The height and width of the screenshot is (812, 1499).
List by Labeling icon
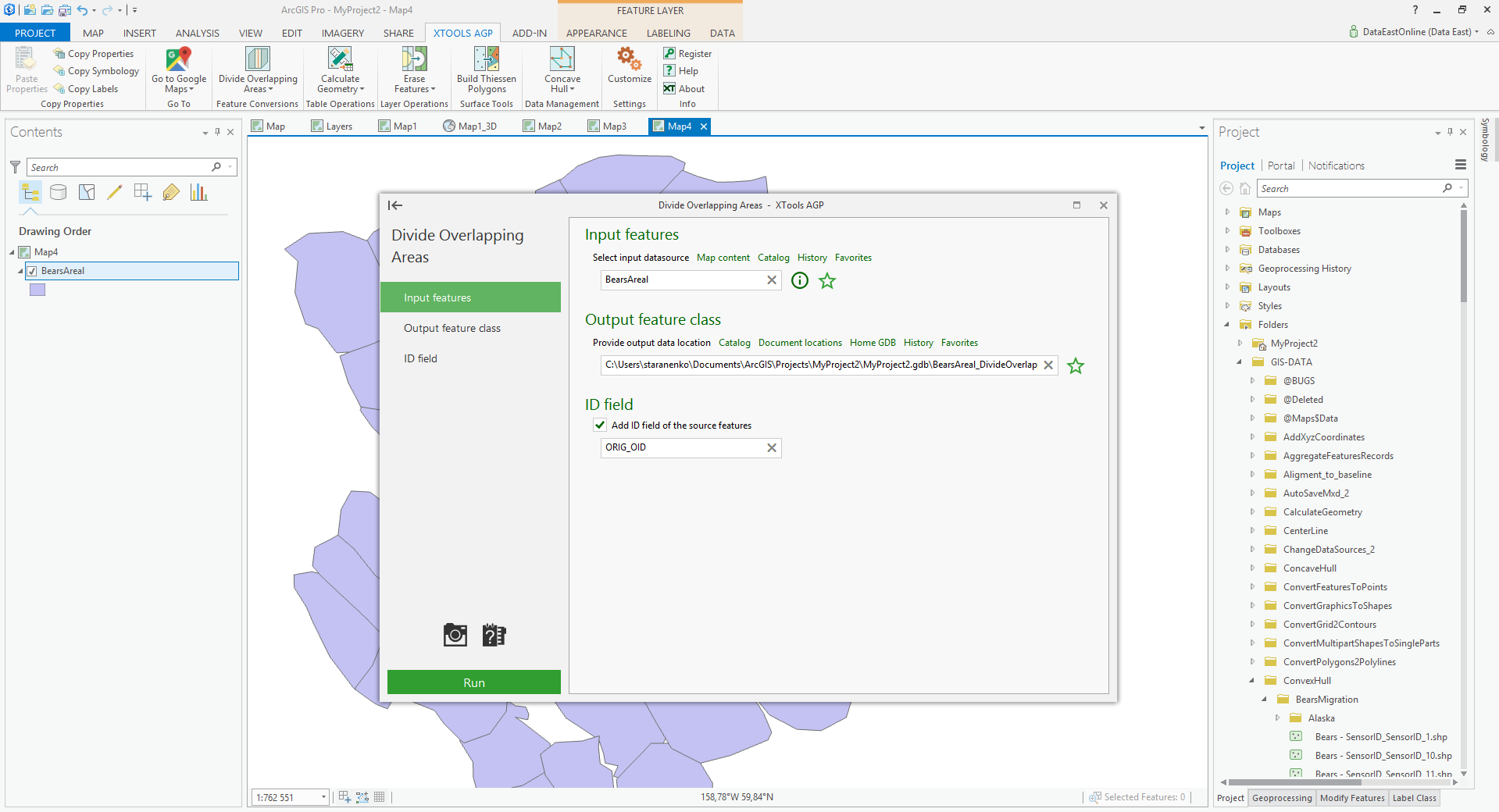tap(171, 192)
